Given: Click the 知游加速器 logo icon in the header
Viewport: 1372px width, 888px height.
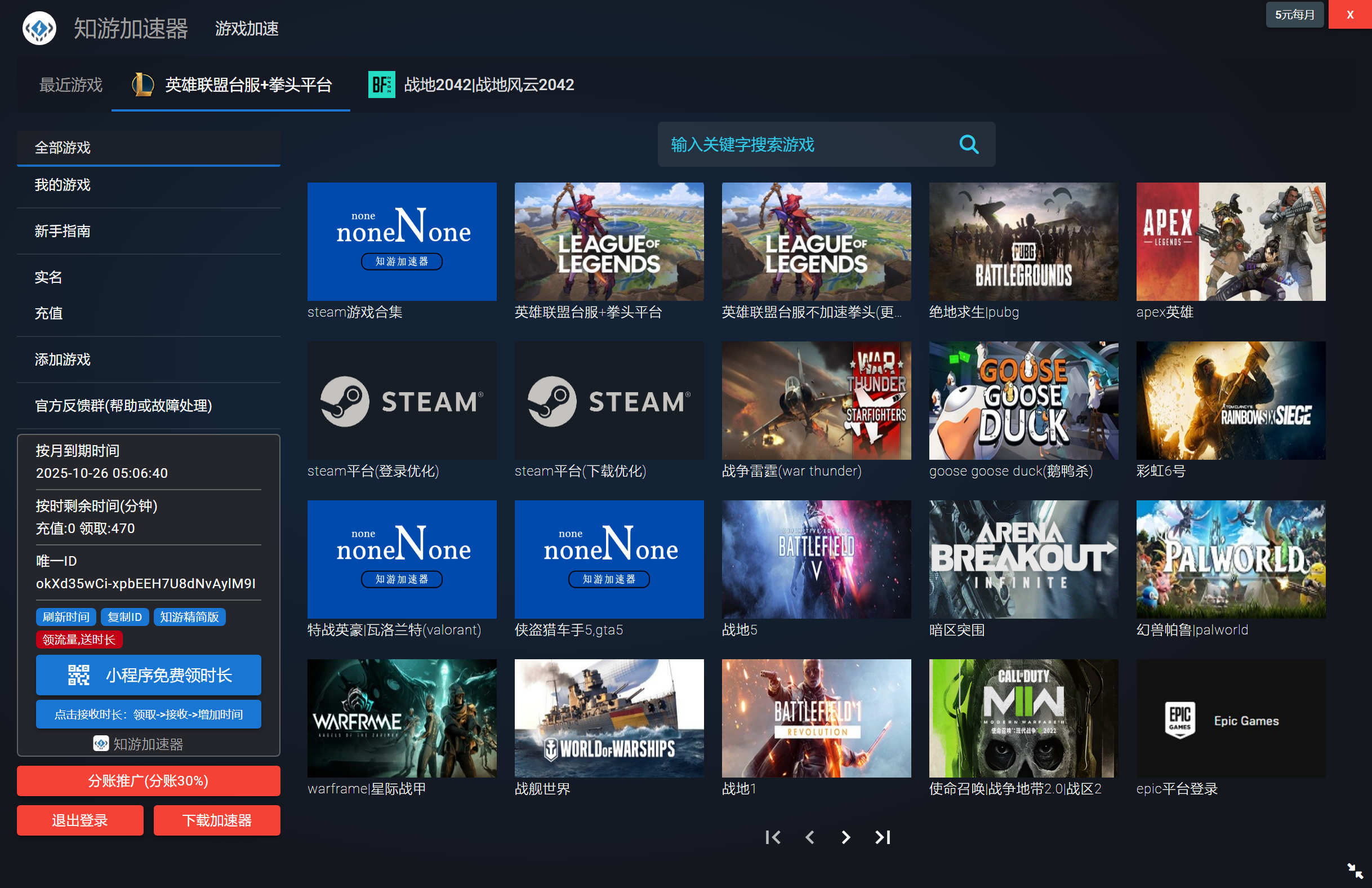Looking at the screenshot, I should [x=39, y=28].
